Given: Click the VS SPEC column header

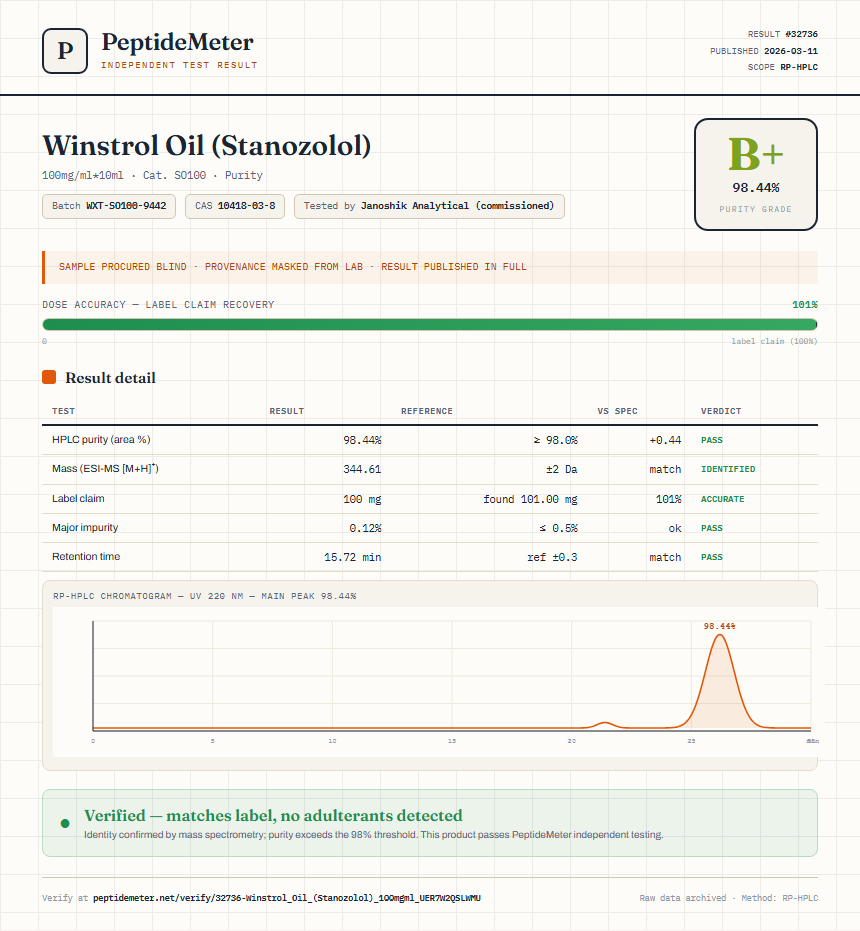Looking at the screenshot, I should click(617, 411).
